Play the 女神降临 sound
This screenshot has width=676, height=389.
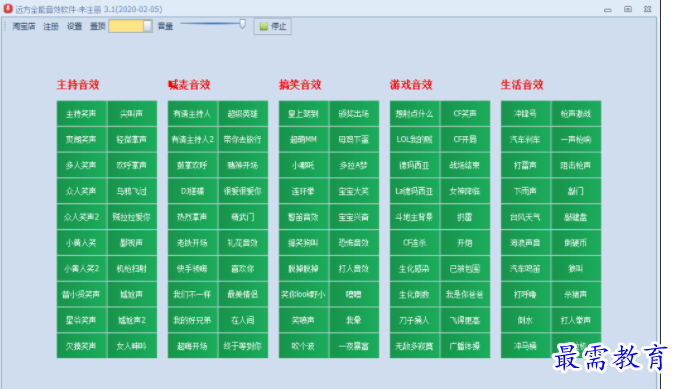click(x=465, y=191)
